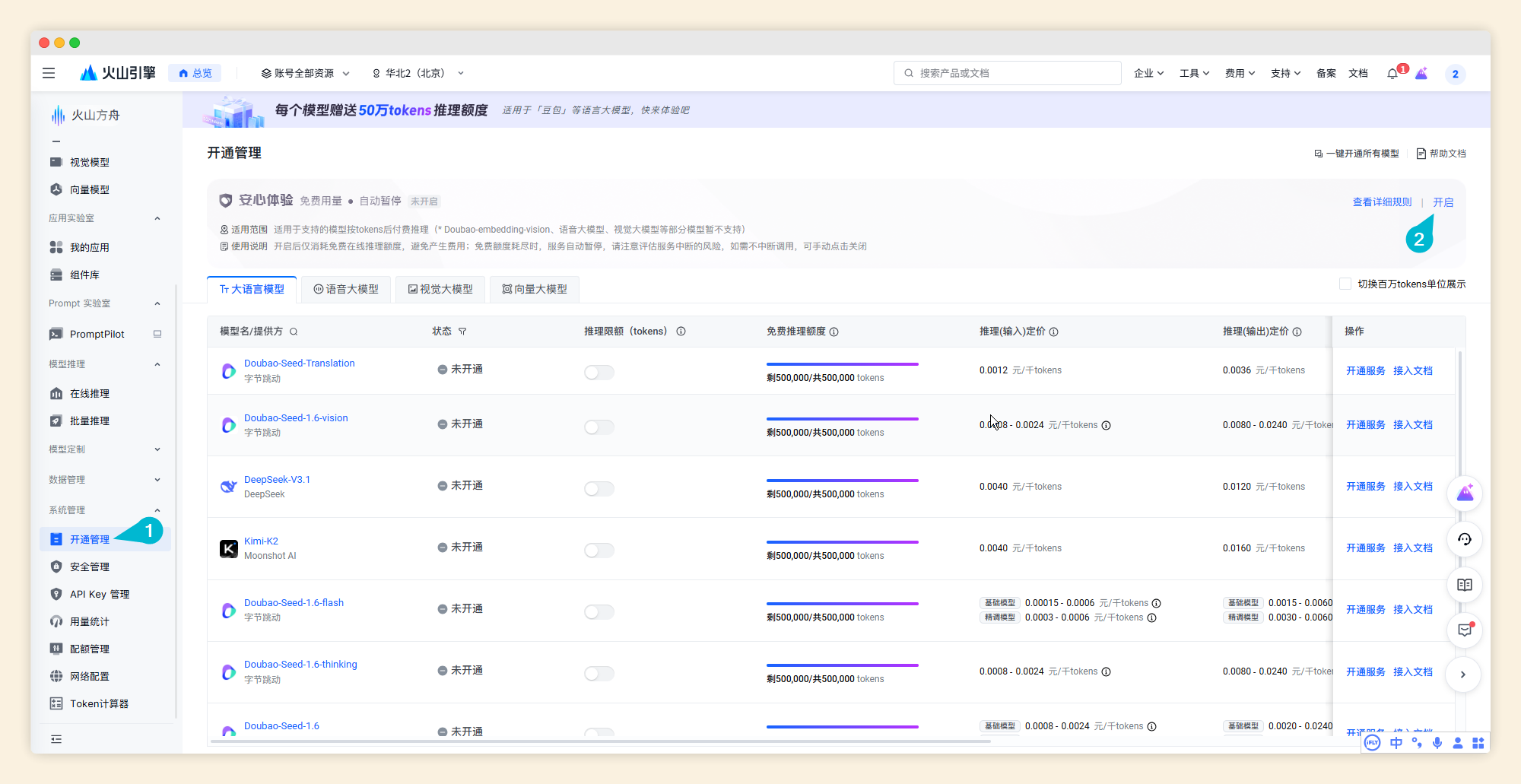Check 切换百万tokens单位展示 checkbox

(1345, 284)
